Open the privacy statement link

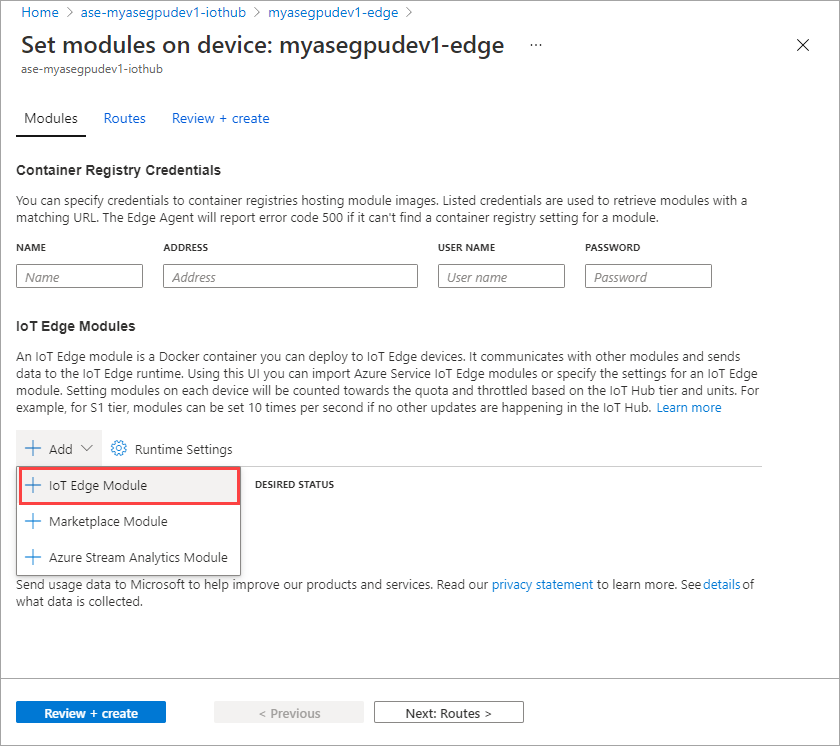[542, 584]
